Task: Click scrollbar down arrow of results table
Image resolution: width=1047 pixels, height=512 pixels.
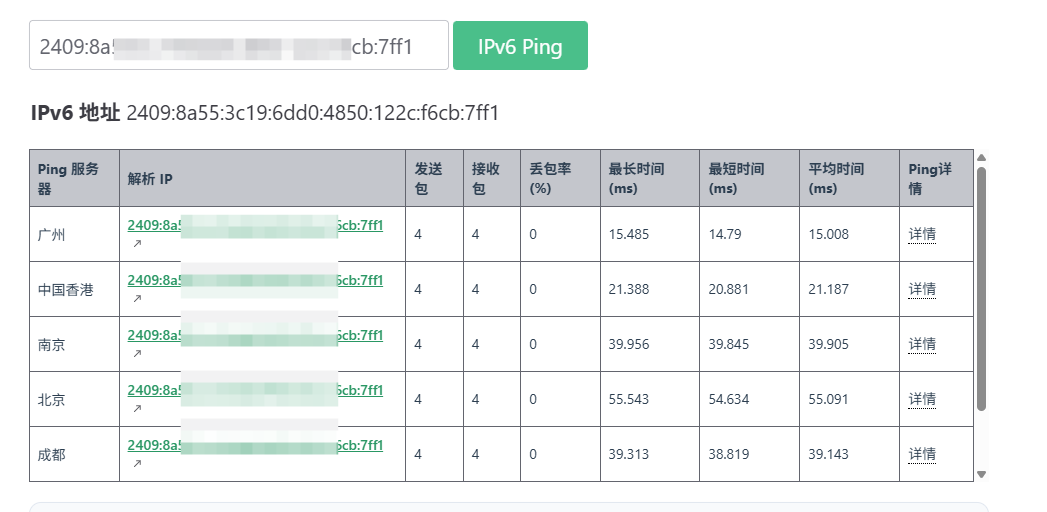Action: pyautogui.click(x=981, y=474)
